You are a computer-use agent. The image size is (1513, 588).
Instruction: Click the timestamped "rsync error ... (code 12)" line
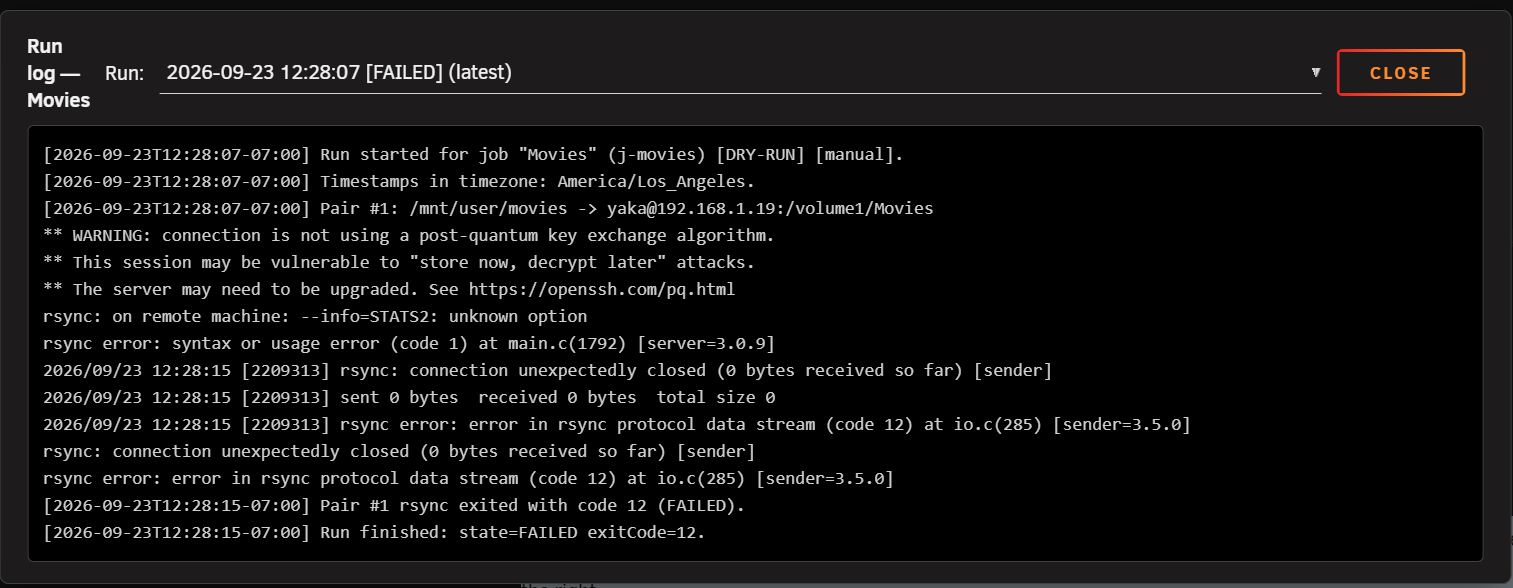[617, 424]
